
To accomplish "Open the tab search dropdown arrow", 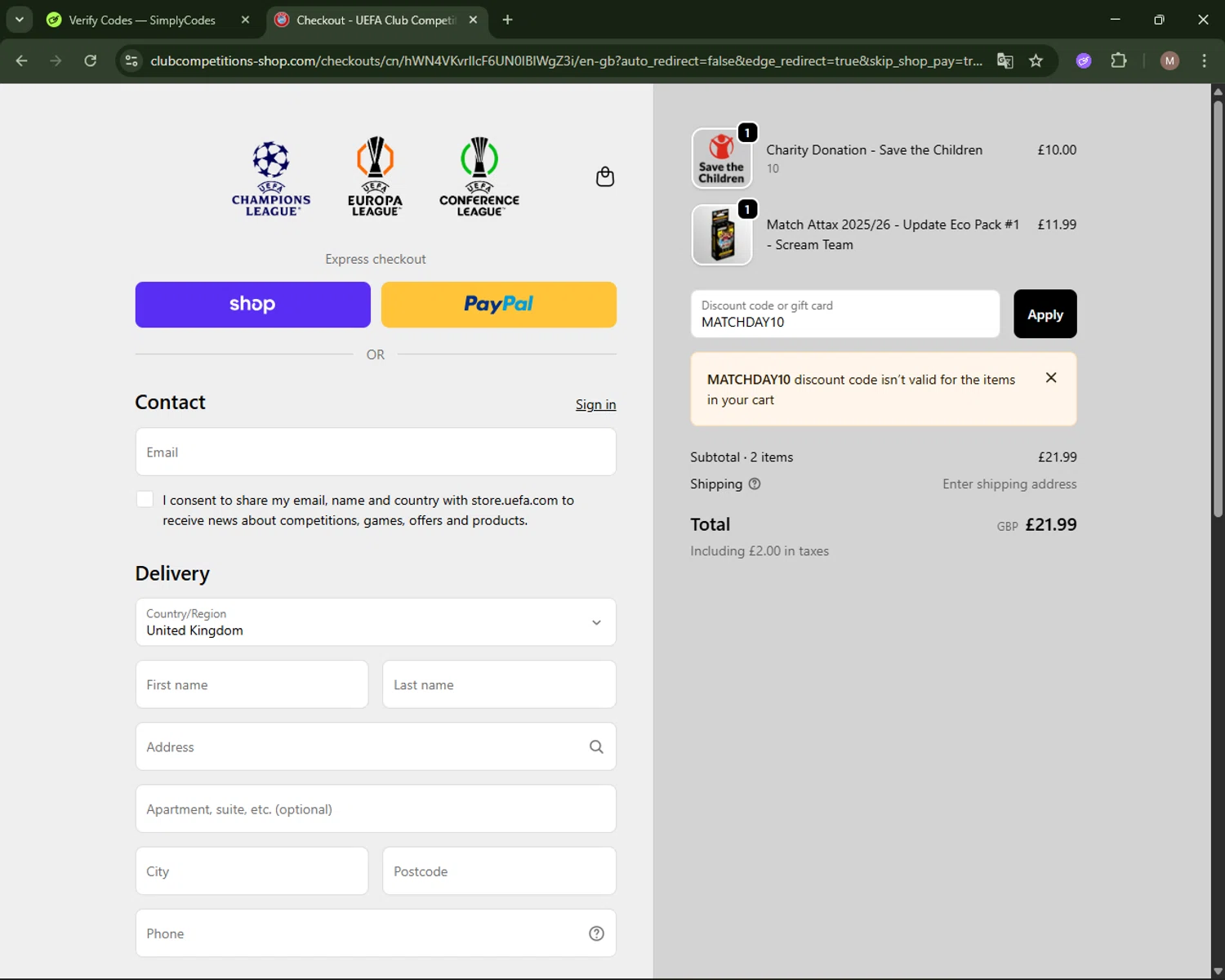I will point(19,20).
